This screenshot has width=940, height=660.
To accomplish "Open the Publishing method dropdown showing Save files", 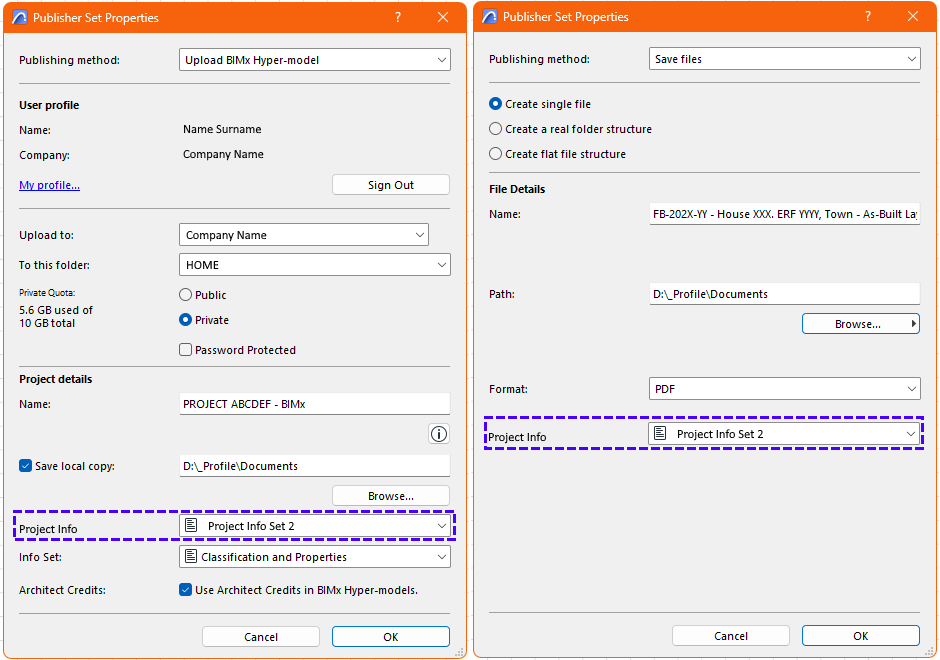I will pyautogui.click(x=784, y=58).
